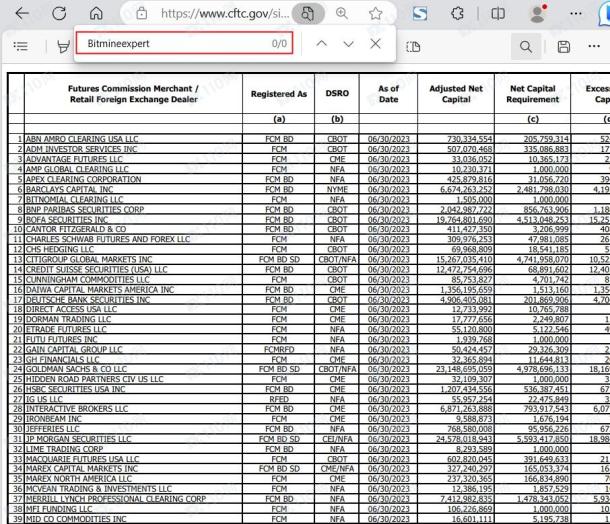
Task: Select RFED cell in IG US row
Action: click(x=279, y=399)
